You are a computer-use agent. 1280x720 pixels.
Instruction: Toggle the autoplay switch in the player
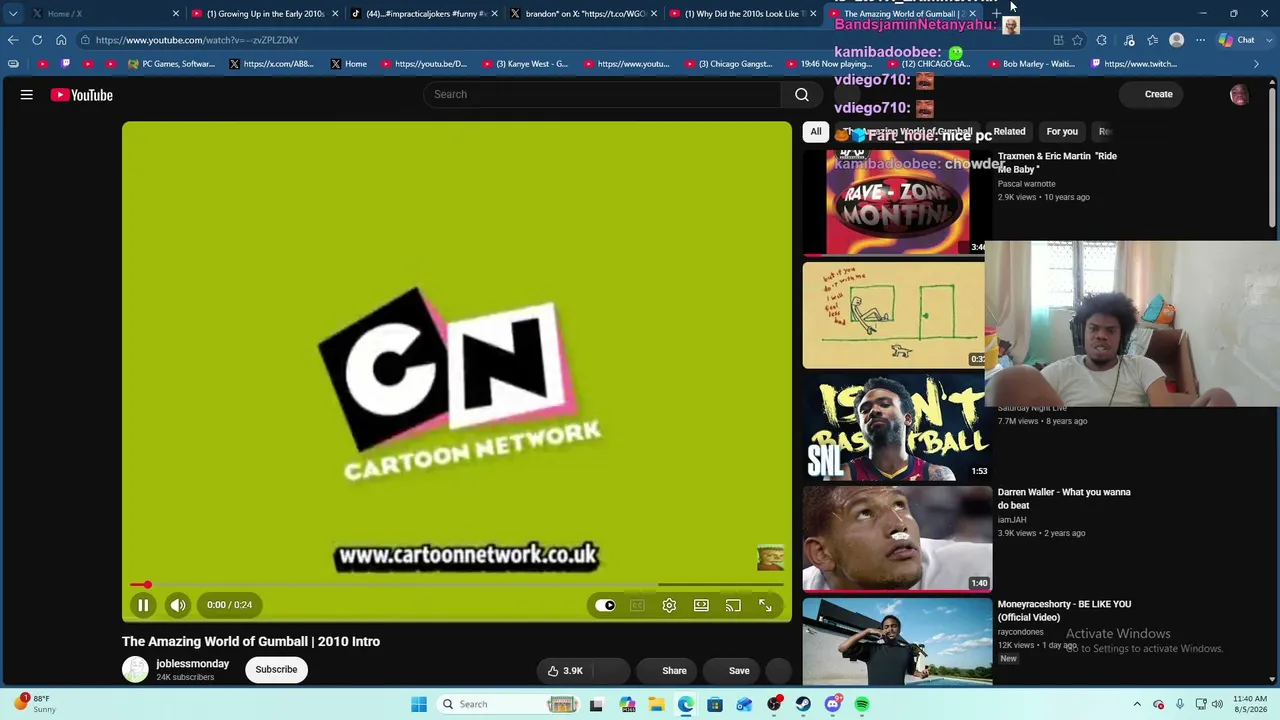pos(605,605)
